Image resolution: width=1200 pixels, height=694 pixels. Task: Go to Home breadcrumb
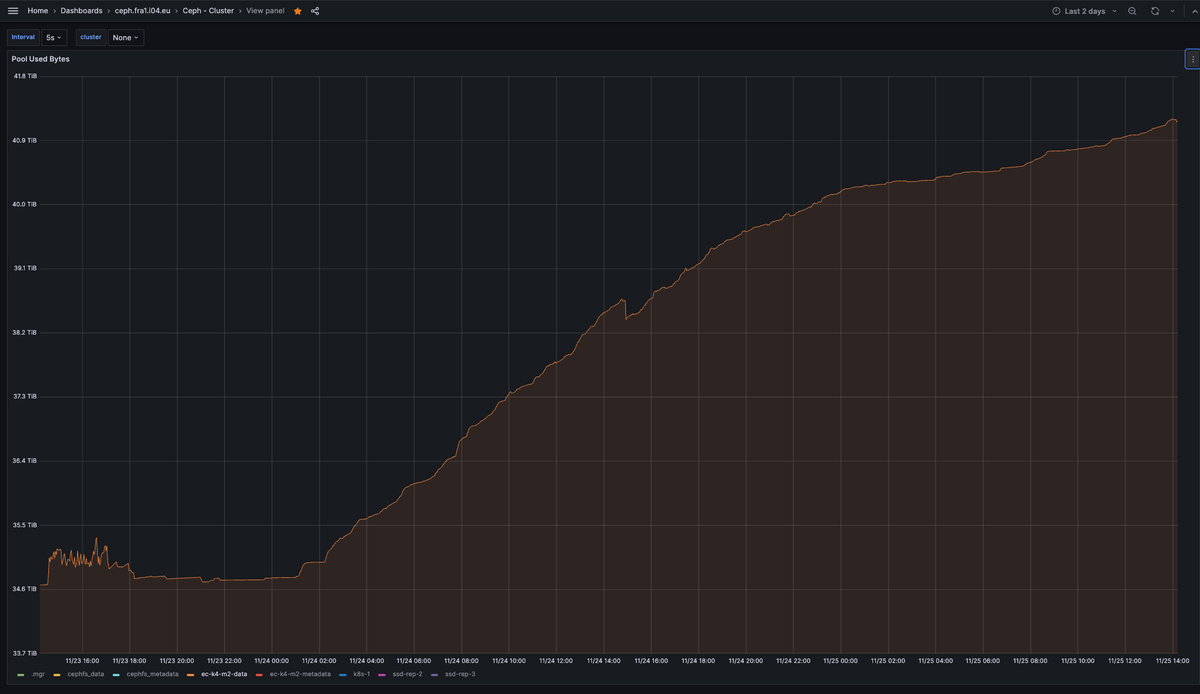tap(38, 11)
